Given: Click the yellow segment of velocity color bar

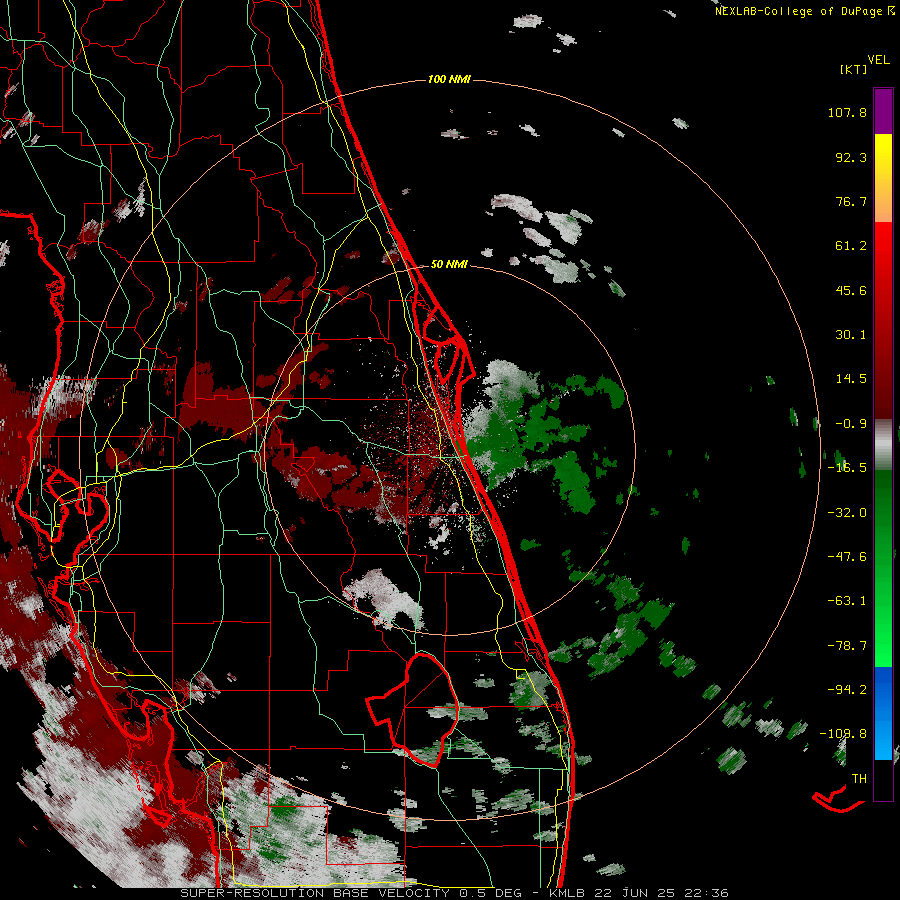Looking at the screenshot, I should pyautogui.click(x=883, y=155).
